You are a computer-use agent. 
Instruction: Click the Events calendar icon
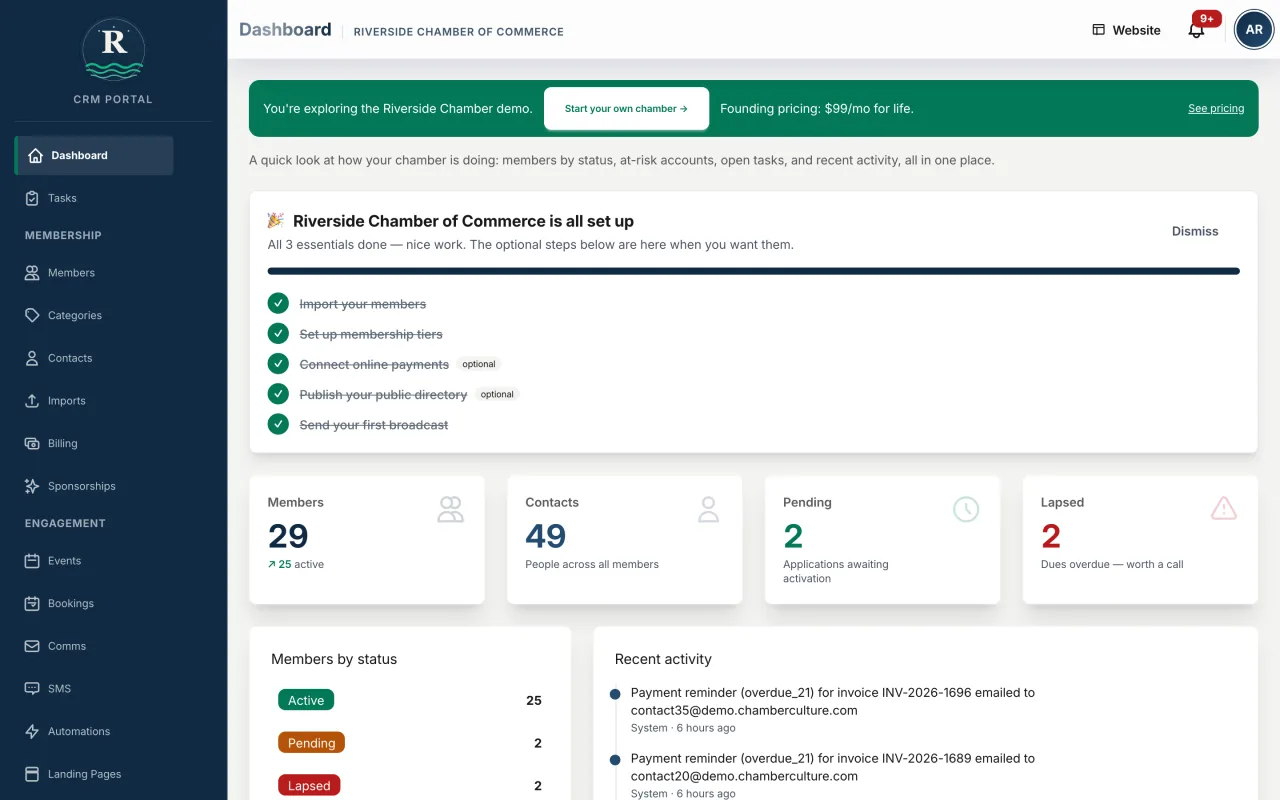click(x=32, y=561)
